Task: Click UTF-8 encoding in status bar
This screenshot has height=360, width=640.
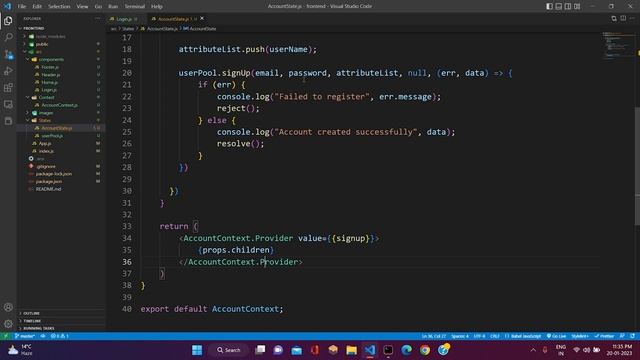Action: (479, 336)
